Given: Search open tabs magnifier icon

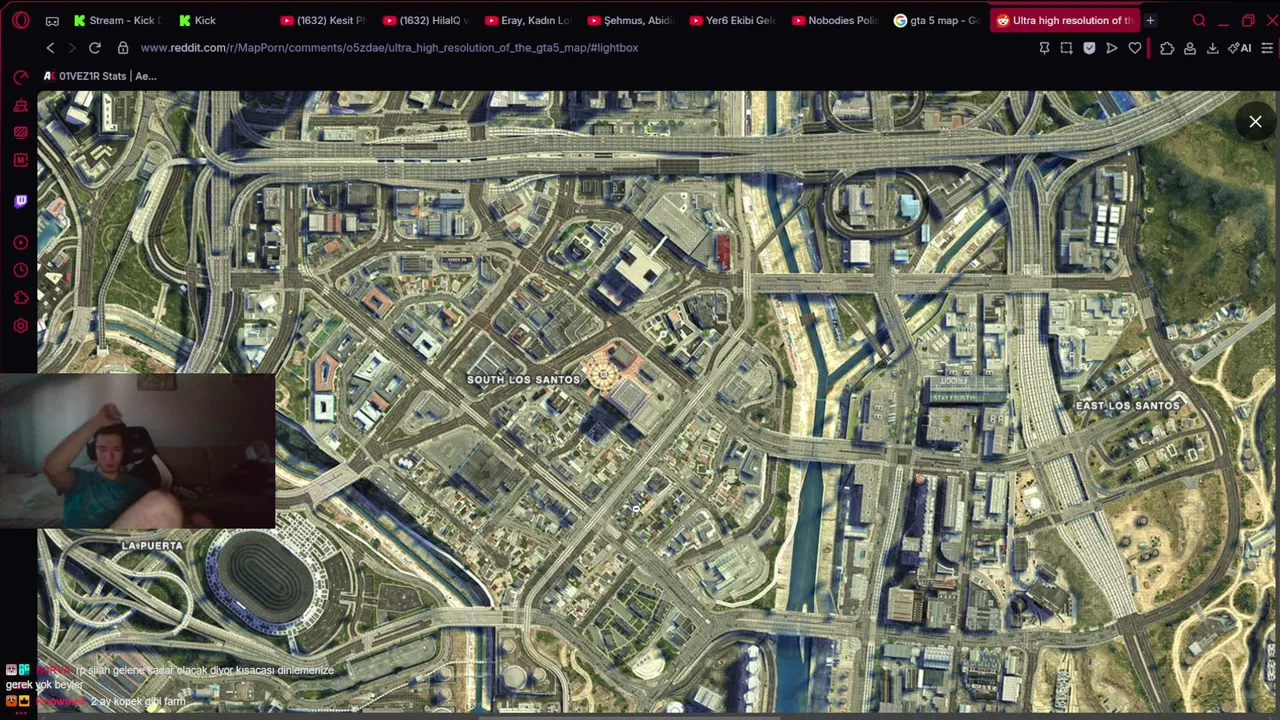Looking at the screenshot, I should tap(1199, 20).
